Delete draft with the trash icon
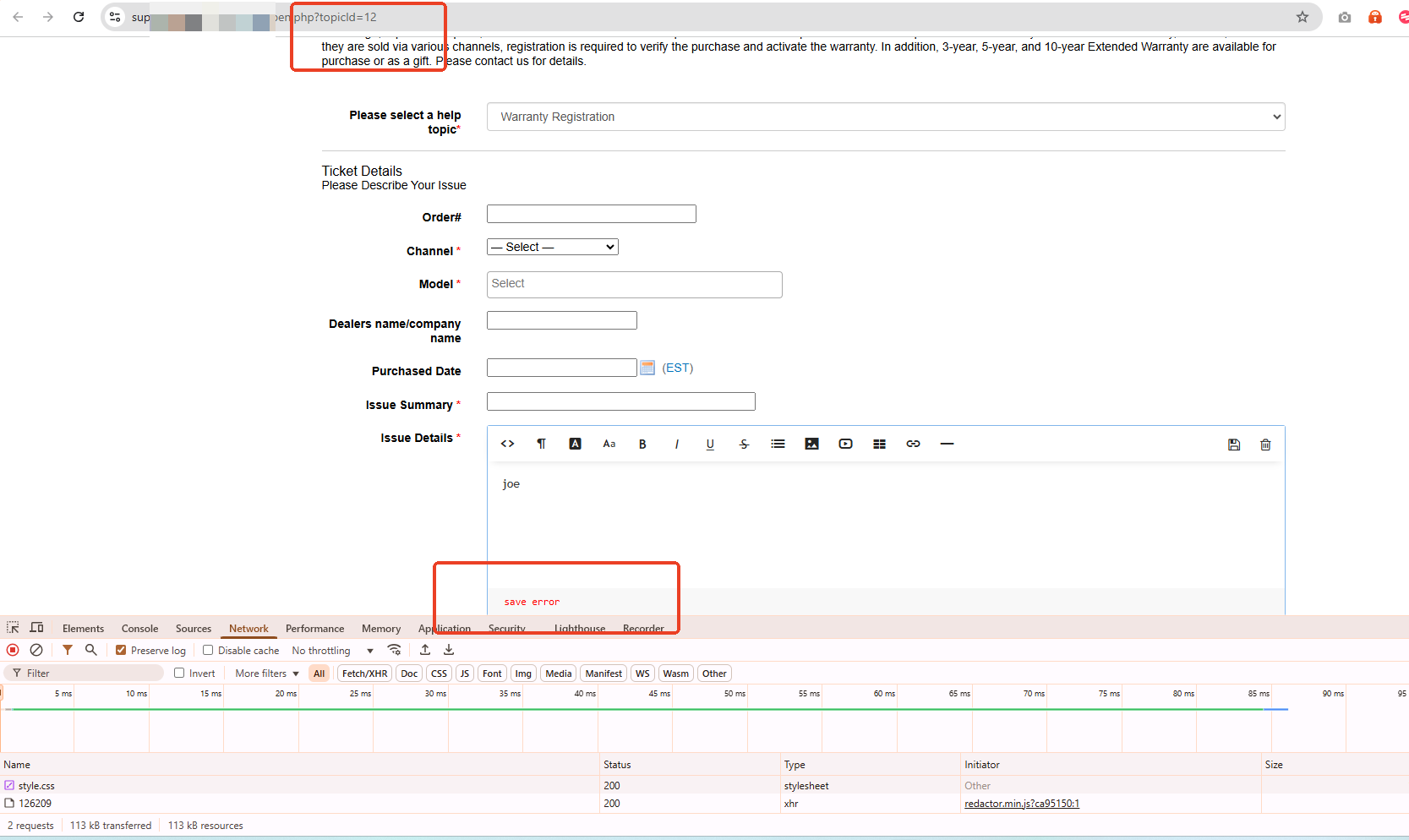 point(1265,445)
